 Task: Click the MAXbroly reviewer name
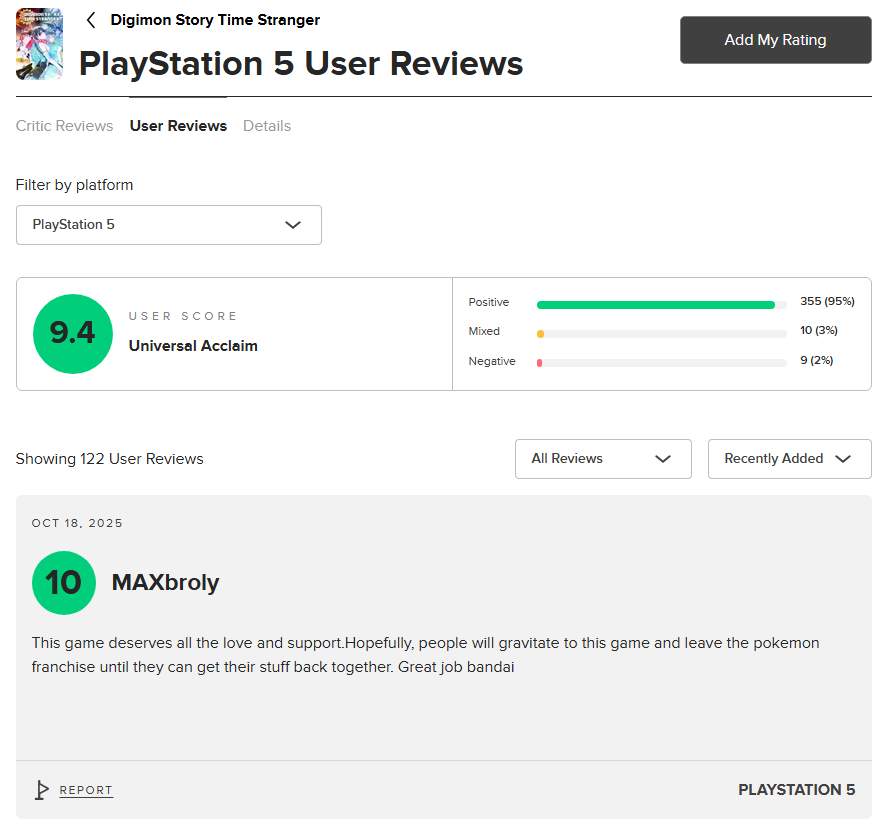(x=165, y=583)
